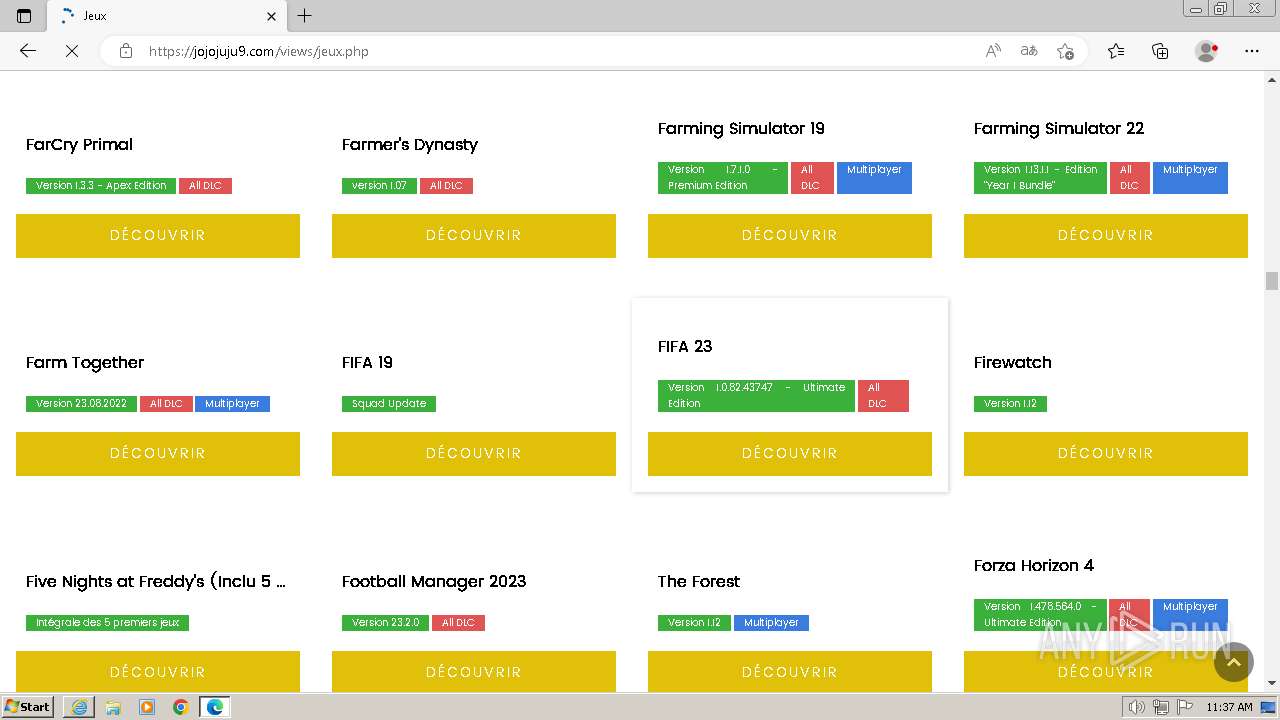The image size is (1280, 720).
Task: Click the page vertical scrollbar thumb
Action: [1272, 280]
